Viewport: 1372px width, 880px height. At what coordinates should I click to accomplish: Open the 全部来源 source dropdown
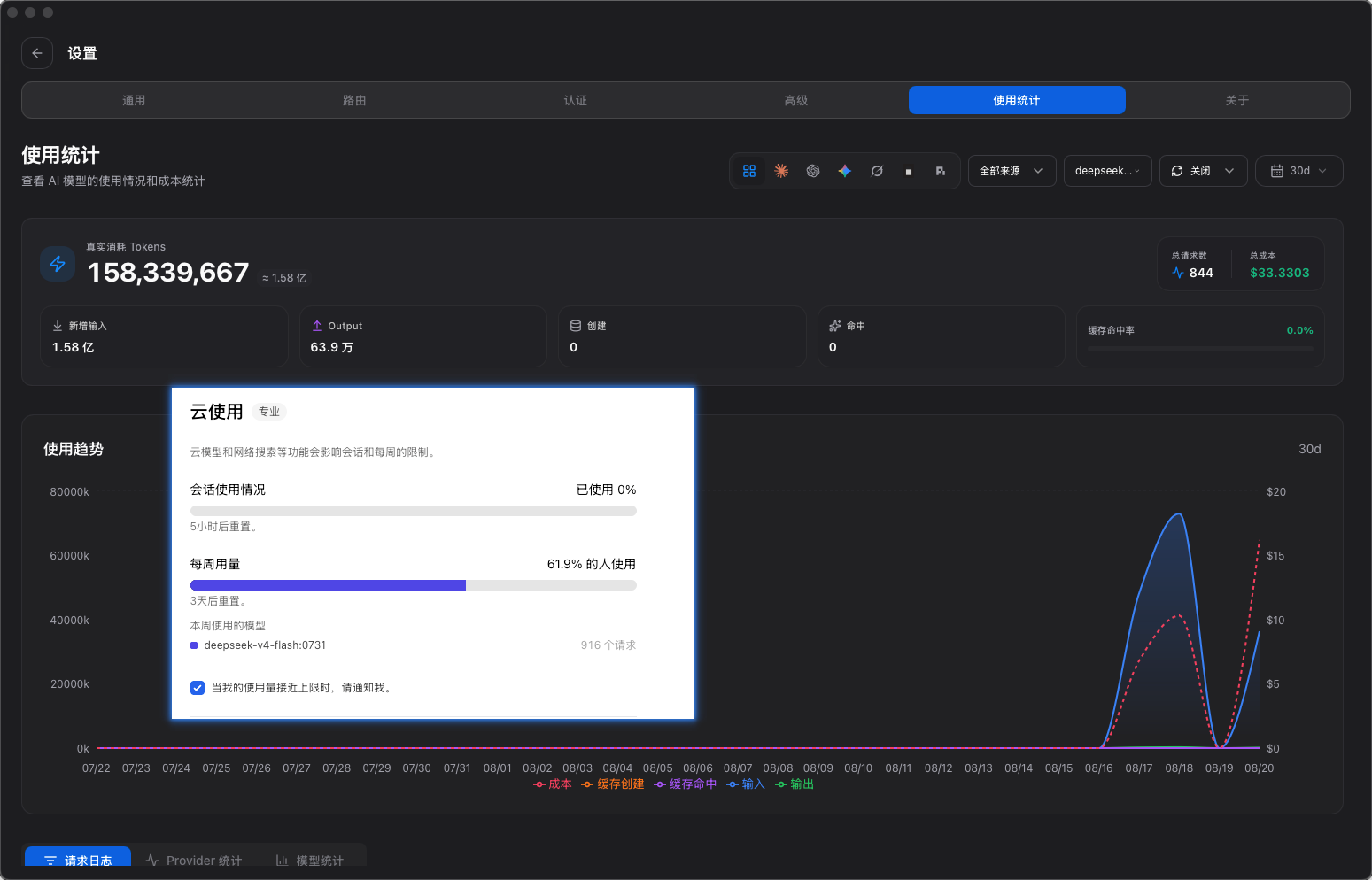pos(1012,171)
